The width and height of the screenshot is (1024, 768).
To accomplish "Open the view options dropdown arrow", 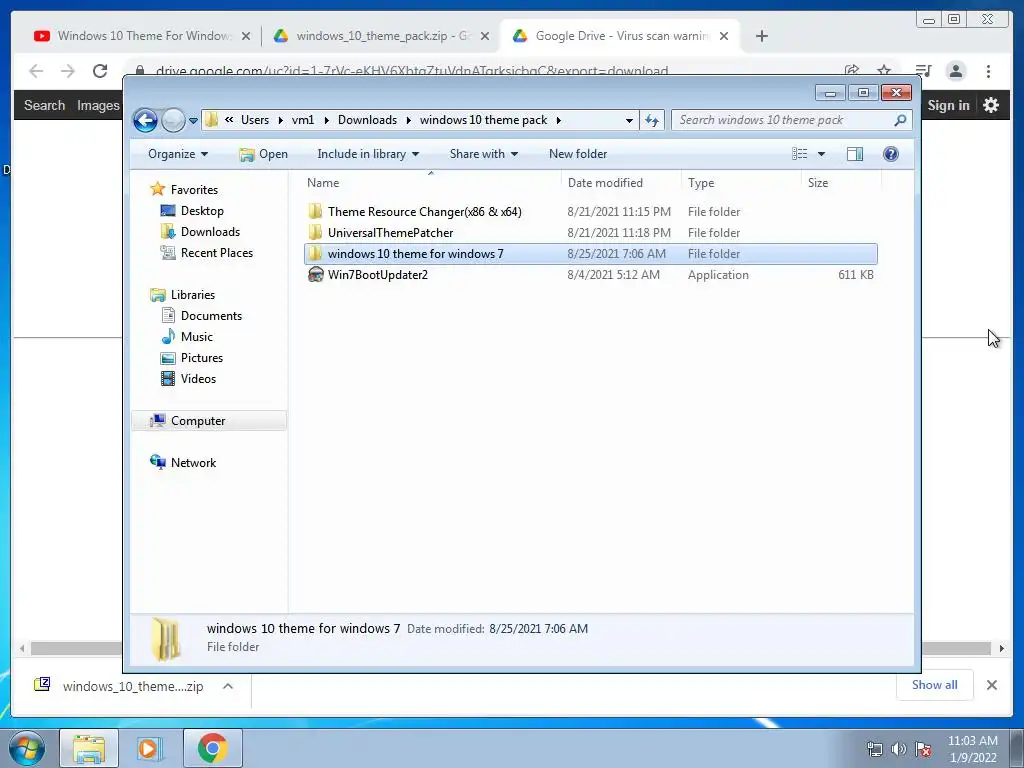I will click(x=822, y=154).
